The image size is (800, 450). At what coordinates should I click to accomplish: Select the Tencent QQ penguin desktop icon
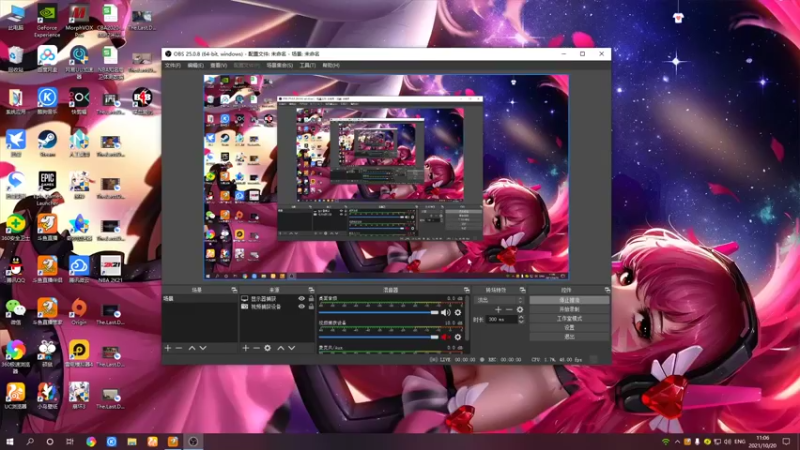16,269
